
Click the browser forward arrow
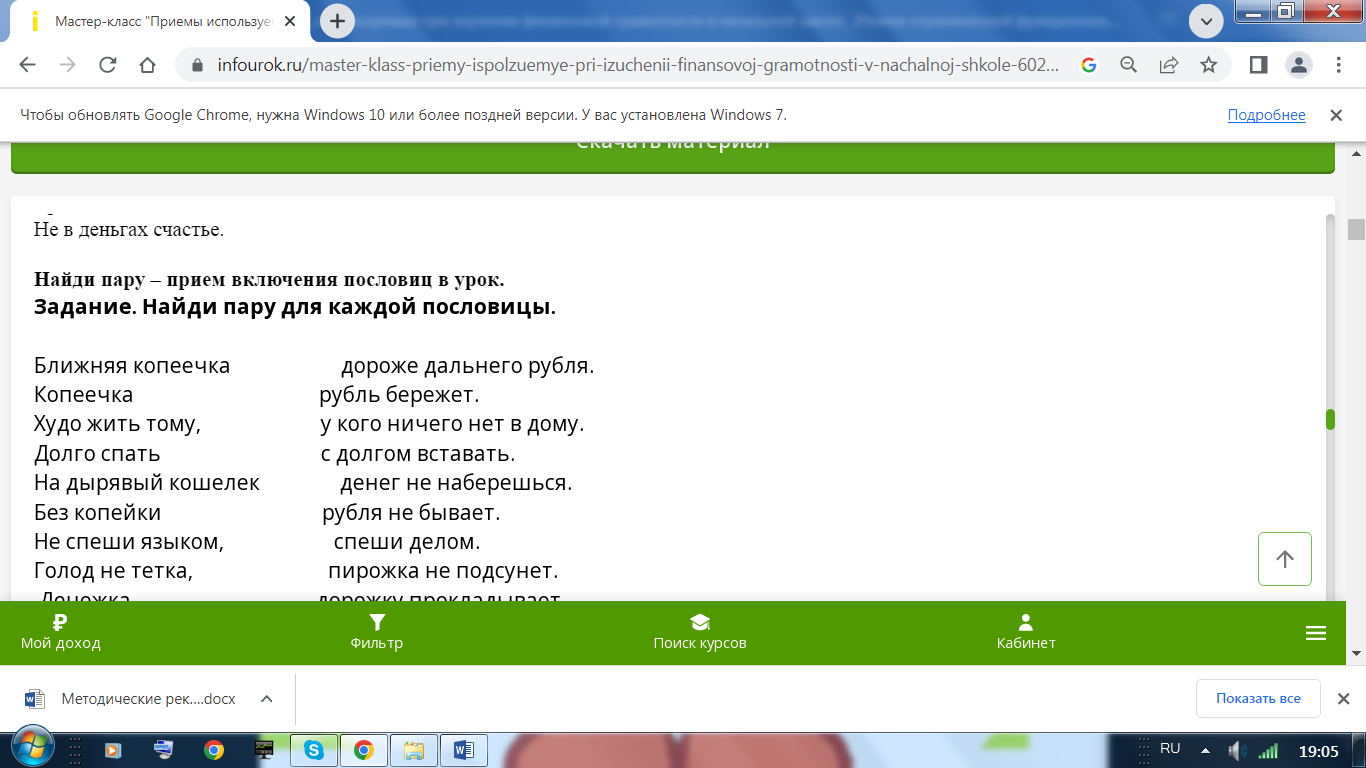pyautogui.click(x=67, y=65)
